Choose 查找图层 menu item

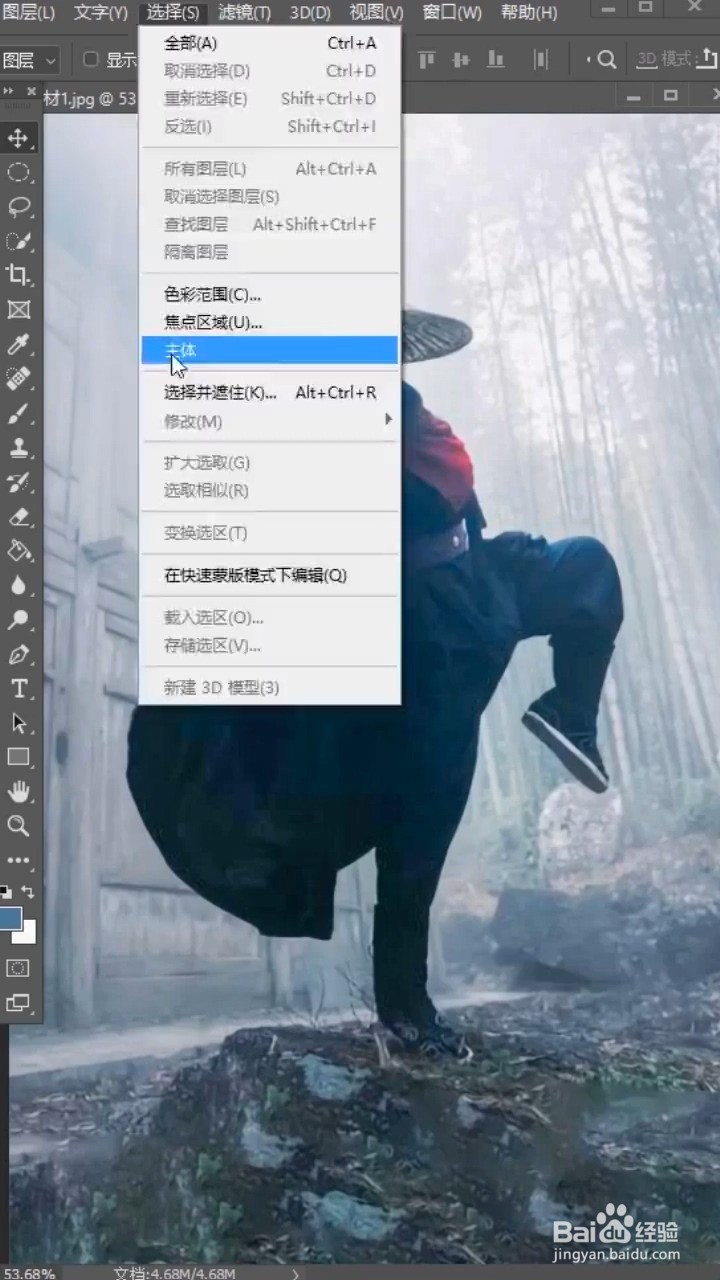269,224
